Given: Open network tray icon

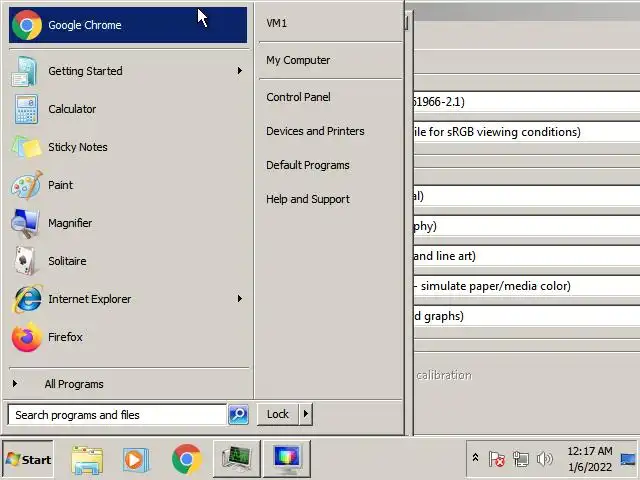Looking at the screenshot, I should tap(520, 459).
